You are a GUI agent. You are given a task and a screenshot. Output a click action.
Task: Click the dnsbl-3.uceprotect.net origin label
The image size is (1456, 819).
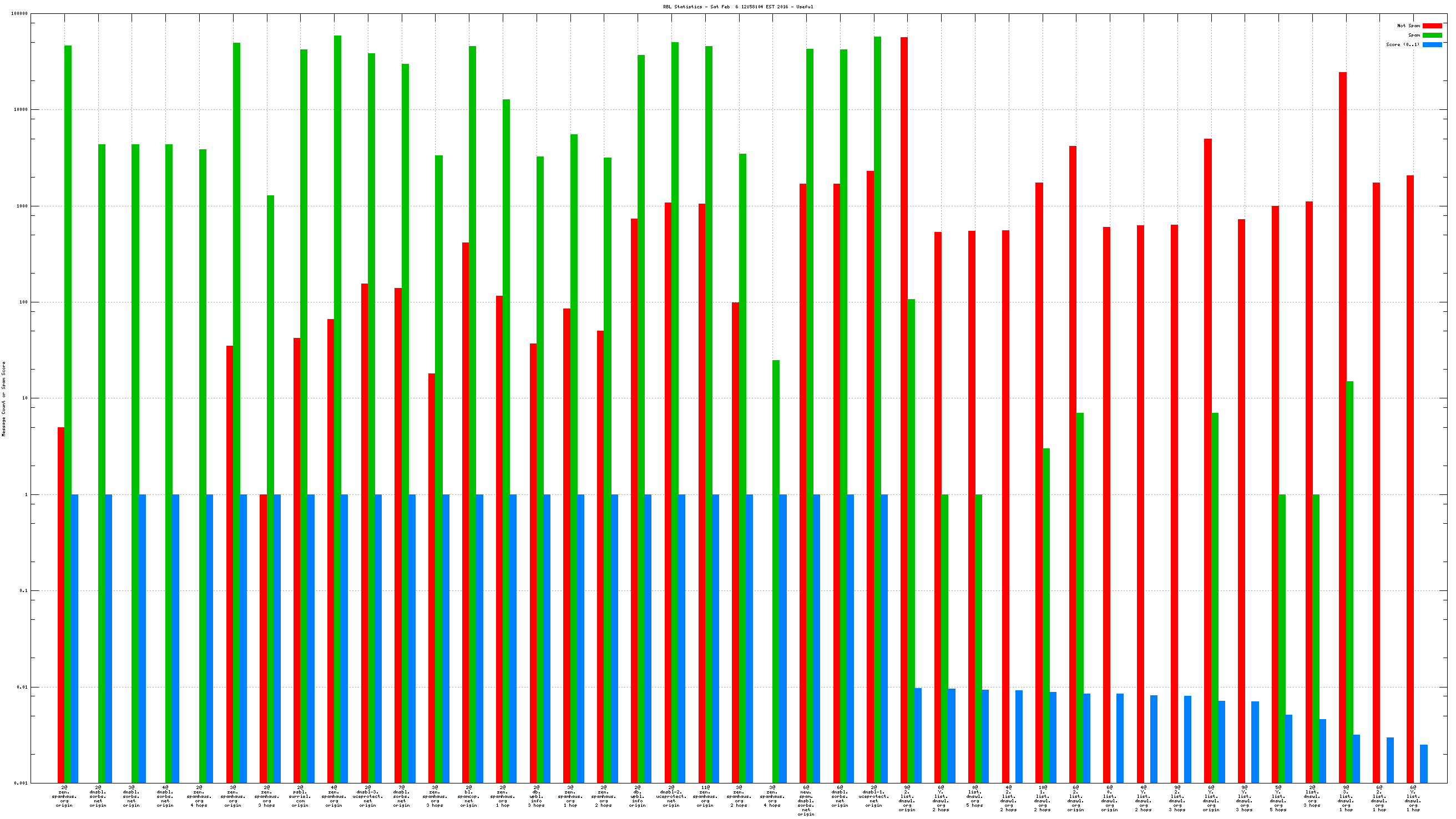click(x=367, y=796)
